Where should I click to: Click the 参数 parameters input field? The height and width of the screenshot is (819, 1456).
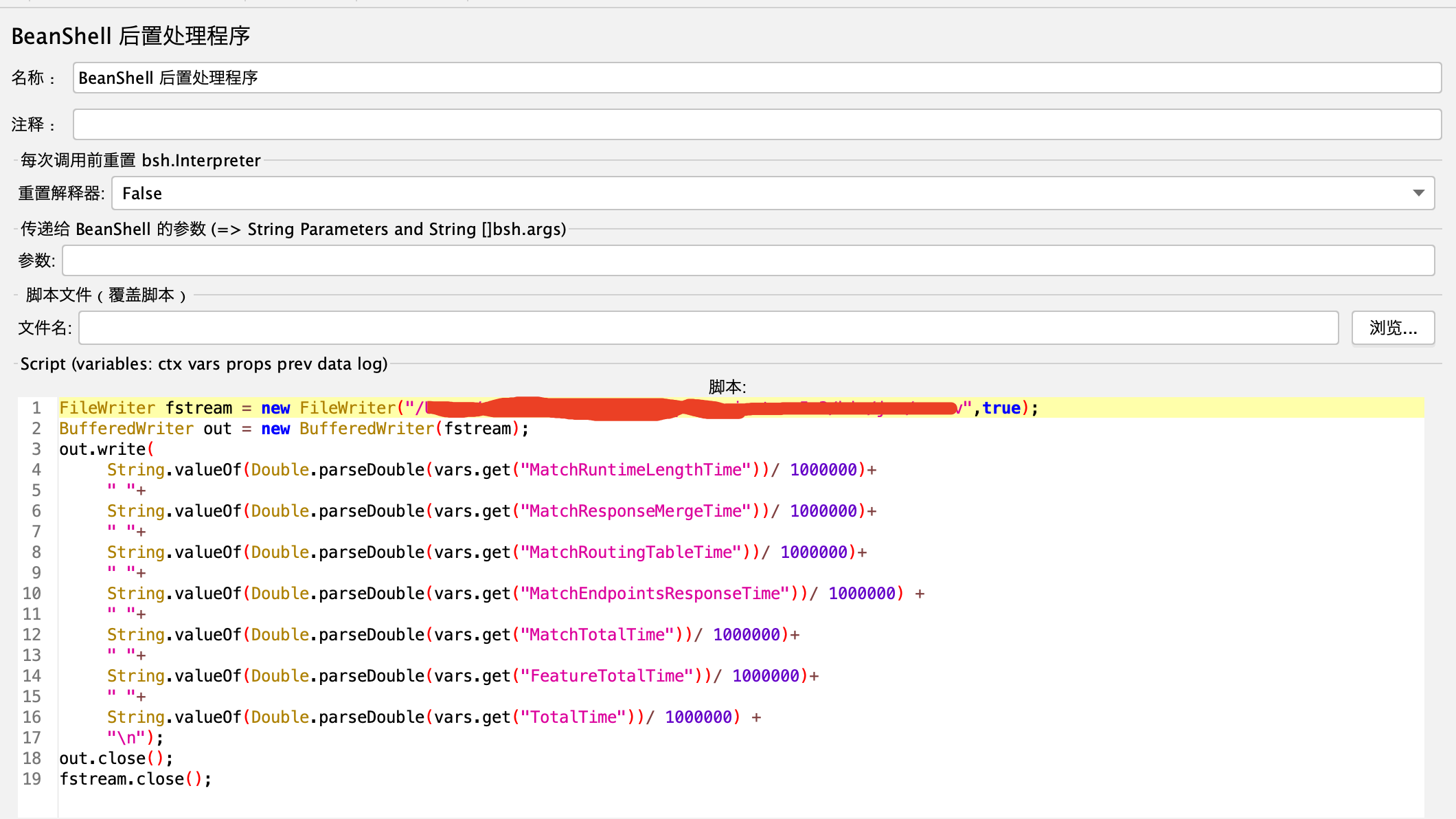[x=747, y=260]
